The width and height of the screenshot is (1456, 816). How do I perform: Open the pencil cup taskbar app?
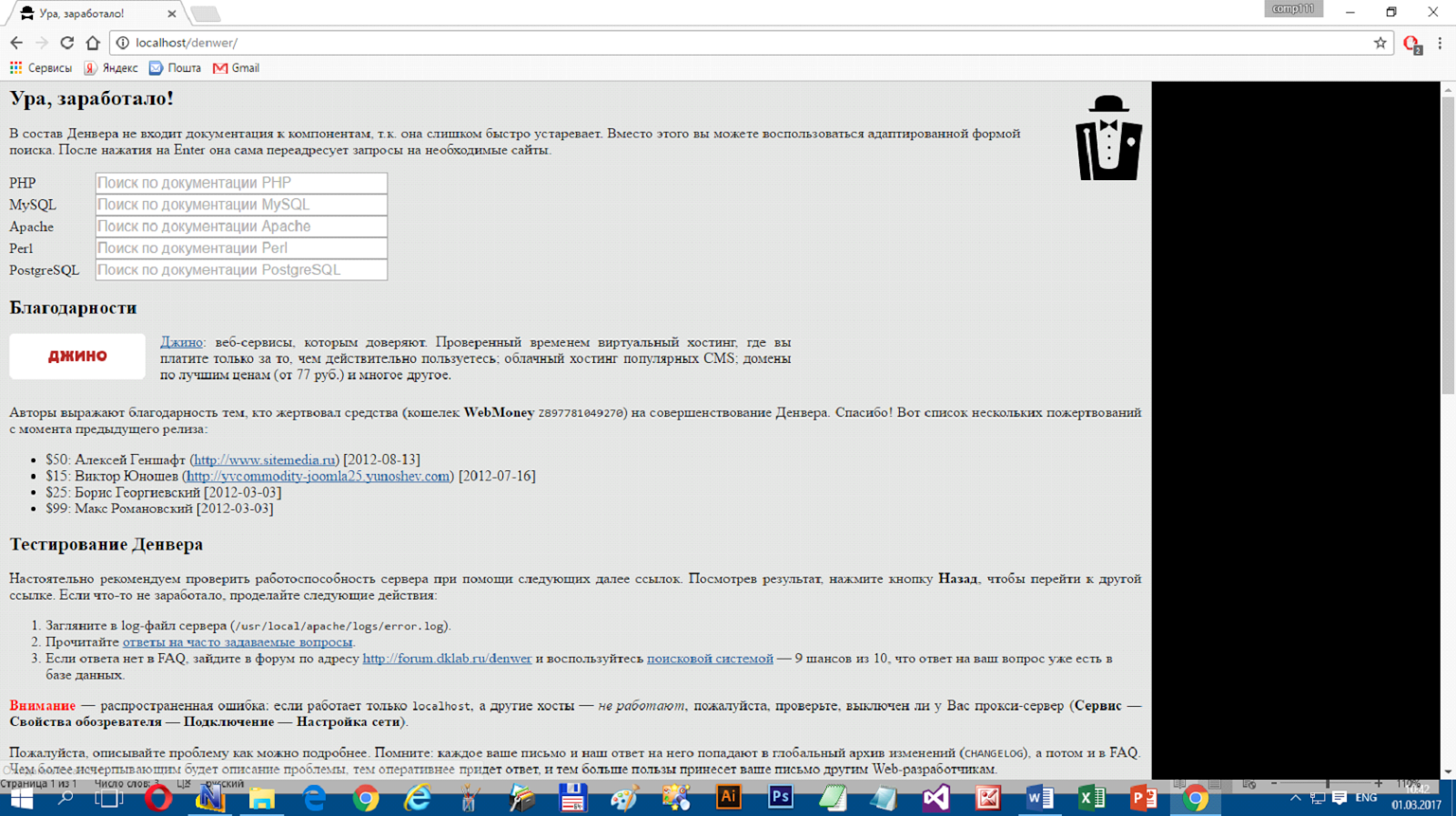click(470, 799)
